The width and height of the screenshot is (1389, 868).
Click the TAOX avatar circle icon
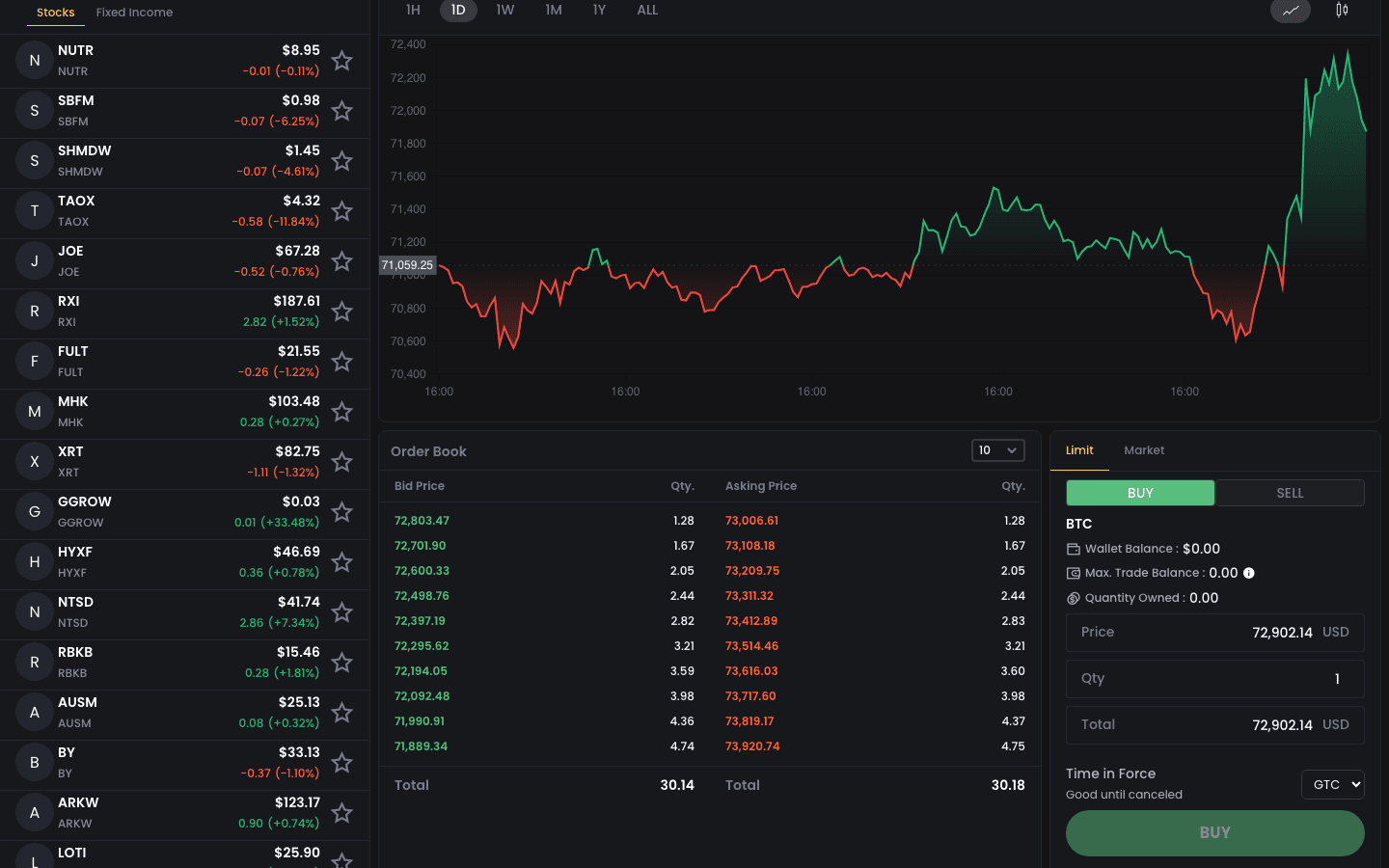click(x=35, y=211)
